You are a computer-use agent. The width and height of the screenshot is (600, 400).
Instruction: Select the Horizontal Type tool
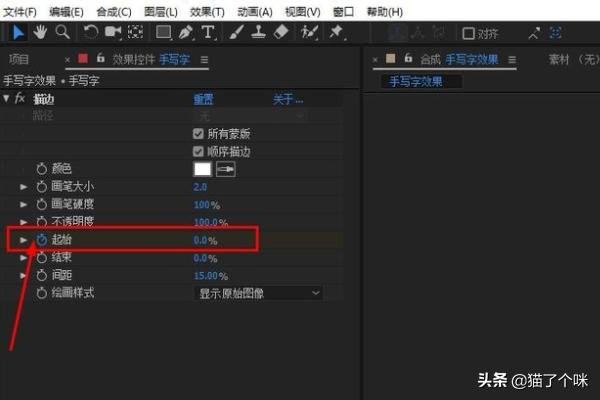(x=208, y=32)
